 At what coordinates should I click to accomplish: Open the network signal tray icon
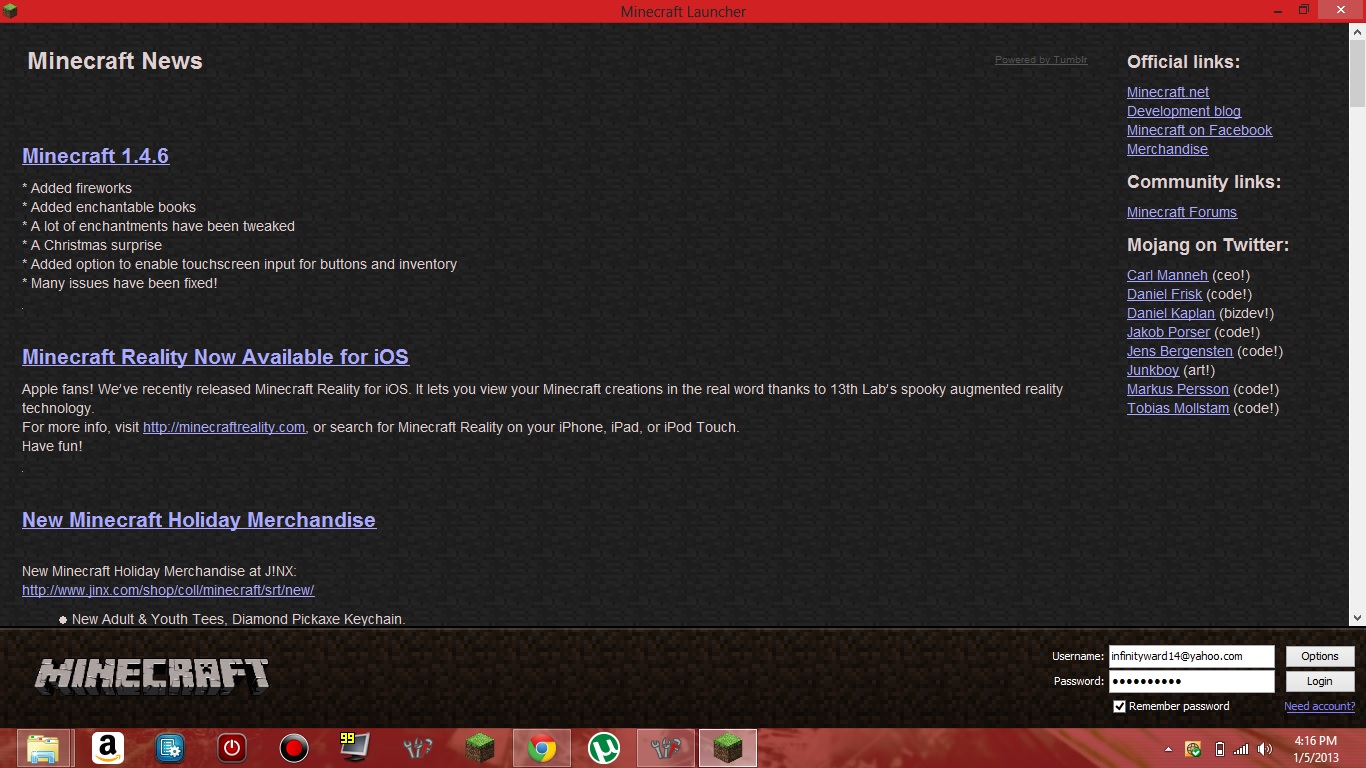pyautogui.click(x=1242, y=749)
